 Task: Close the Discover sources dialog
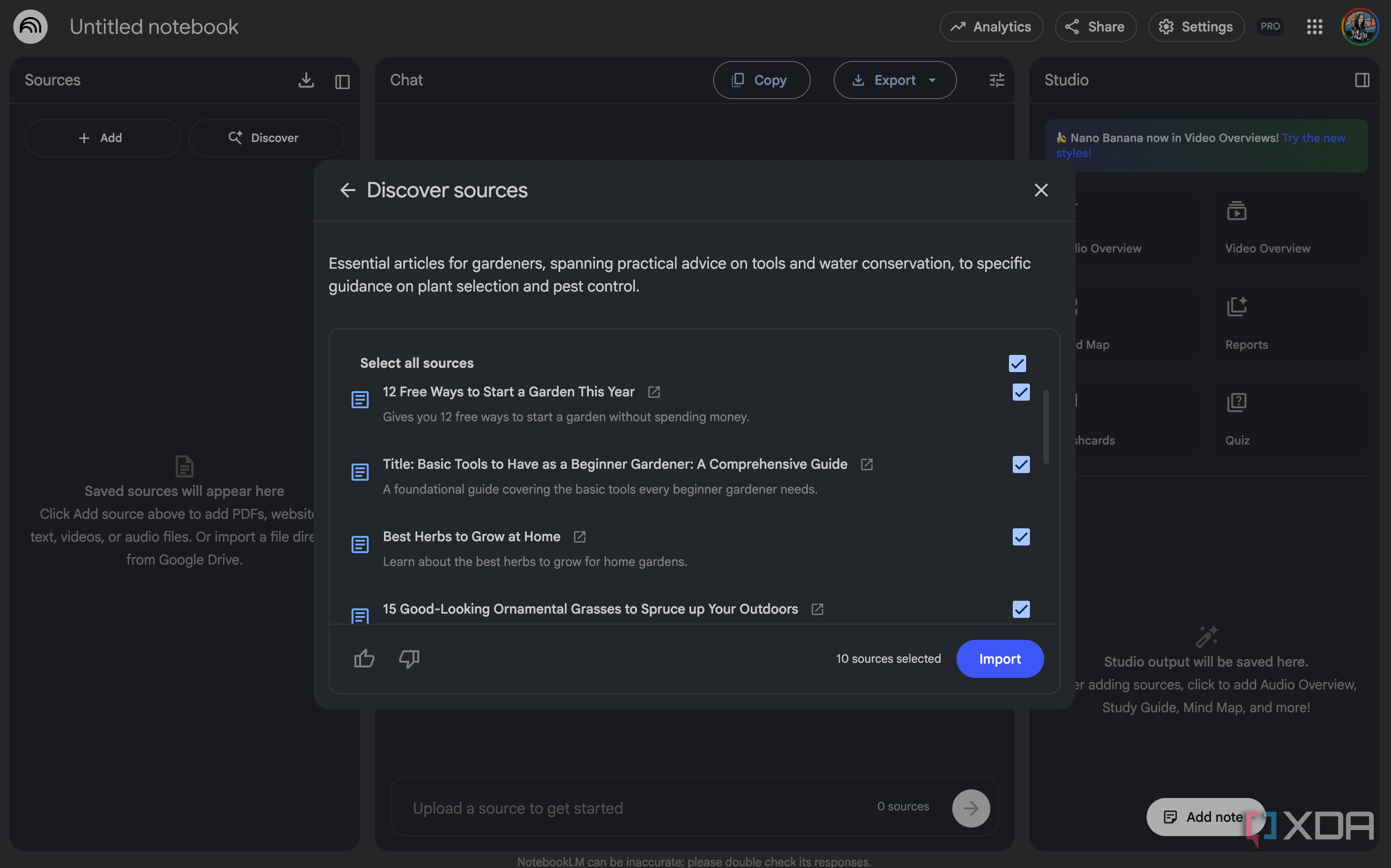click(1041, 190)
